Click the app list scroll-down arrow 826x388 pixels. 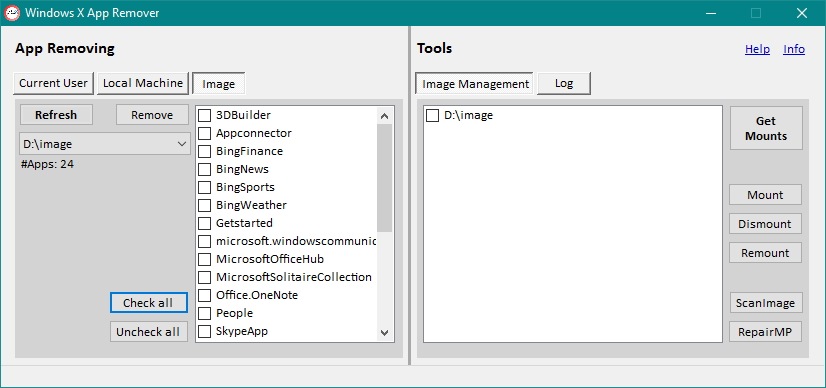coord(385,333)
